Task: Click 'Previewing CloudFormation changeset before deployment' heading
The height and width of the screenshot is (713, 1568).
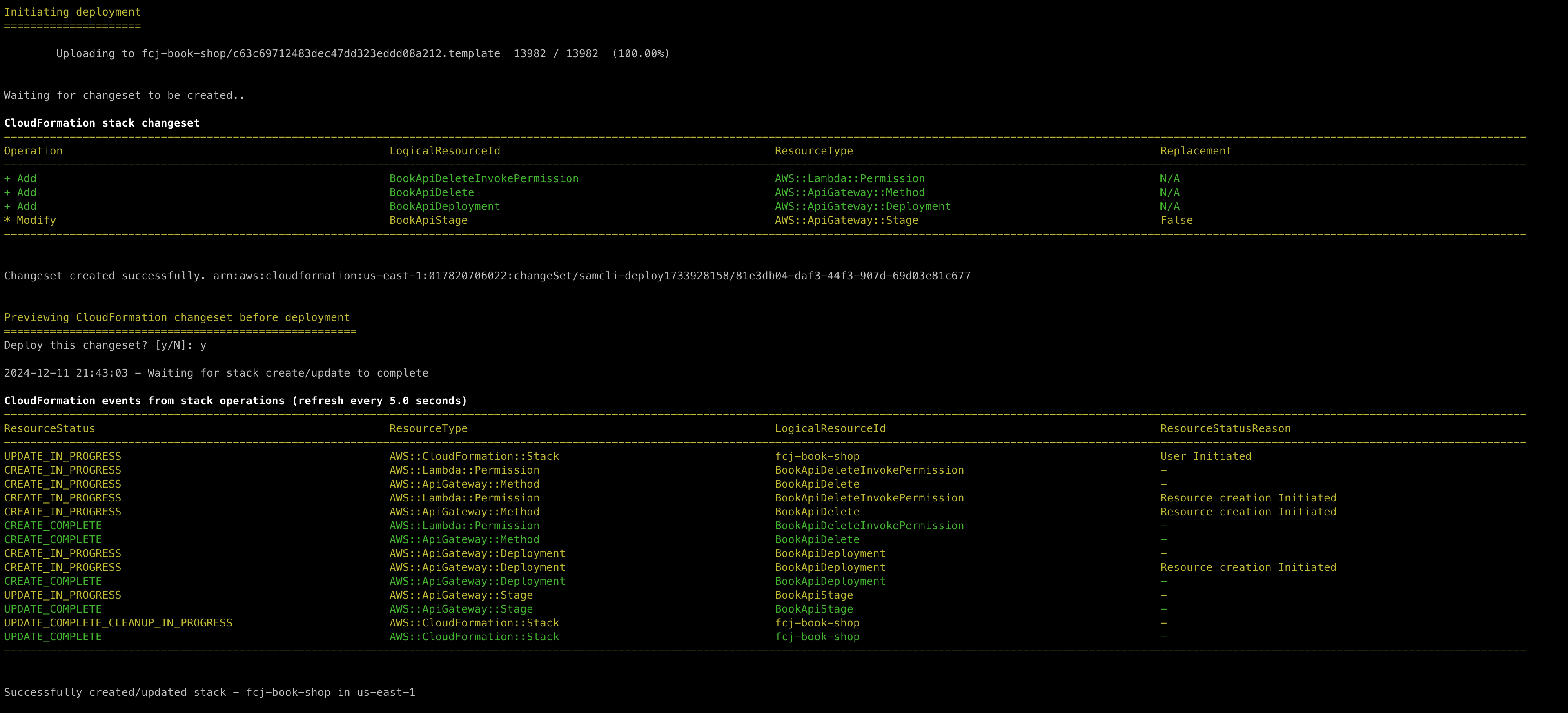Action: [x=177, y=318]
